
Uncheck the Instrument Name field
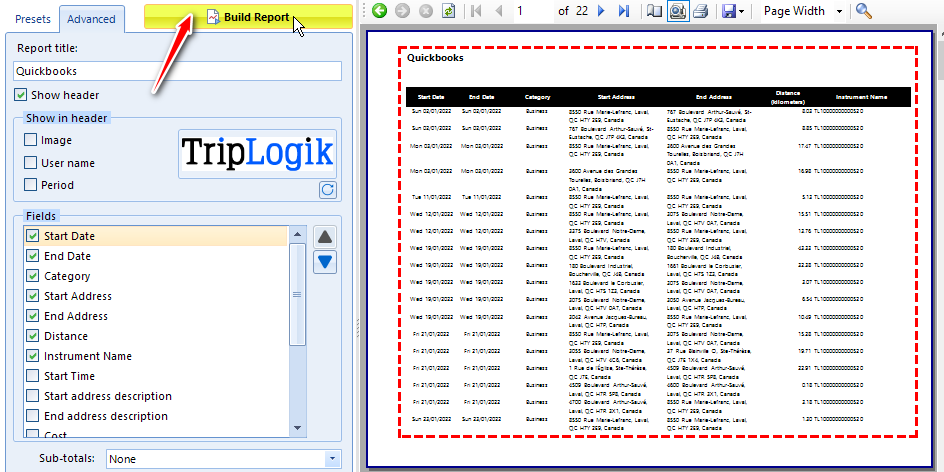pyautogui.click(x=33, y=356)
